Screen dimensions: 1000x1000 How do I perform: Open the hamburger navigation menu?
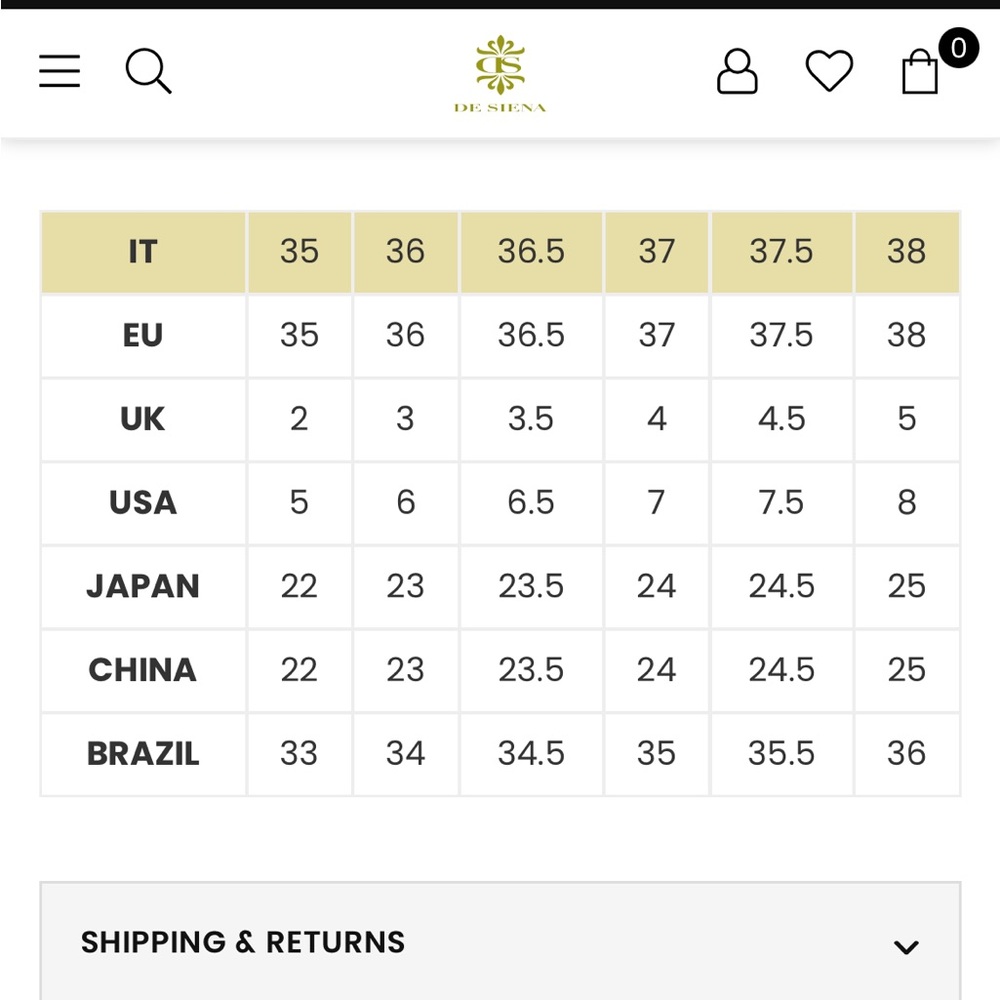[x=59, y=71]
